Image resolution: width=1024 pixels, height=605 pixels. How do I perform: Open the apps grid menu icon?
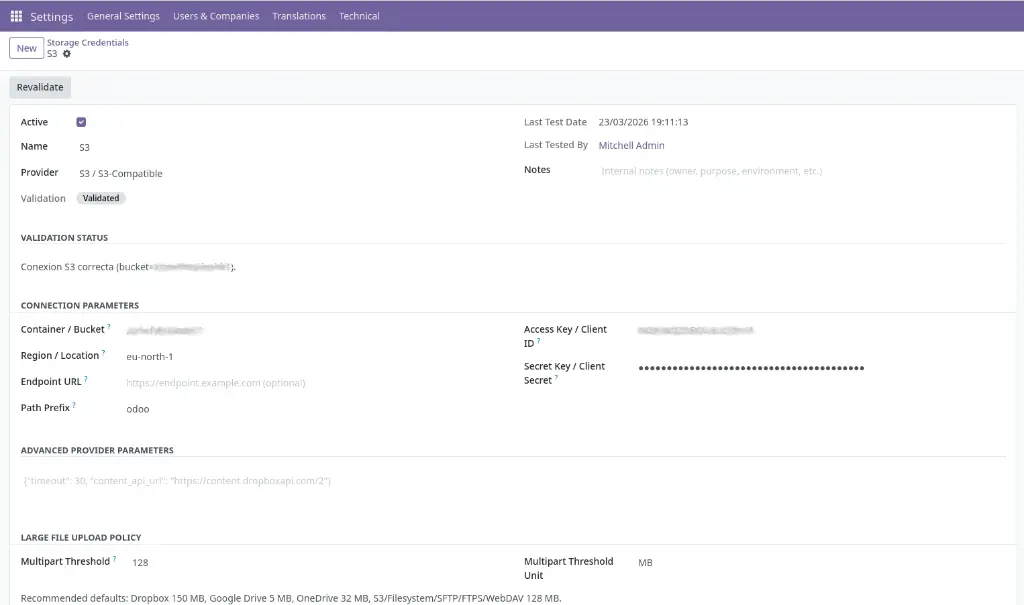click(x=16, y=16)
